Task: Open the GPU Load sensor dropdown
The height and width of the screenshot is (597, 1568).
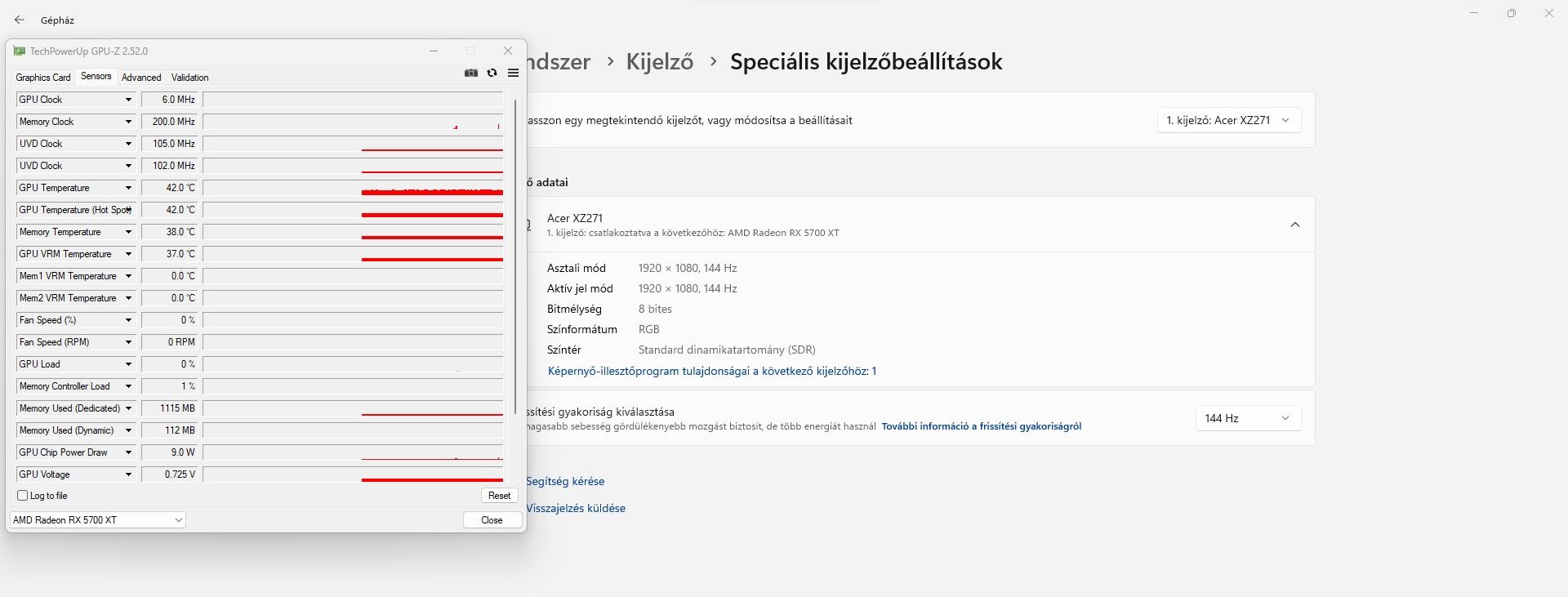Action: click(x=128, y=364)
